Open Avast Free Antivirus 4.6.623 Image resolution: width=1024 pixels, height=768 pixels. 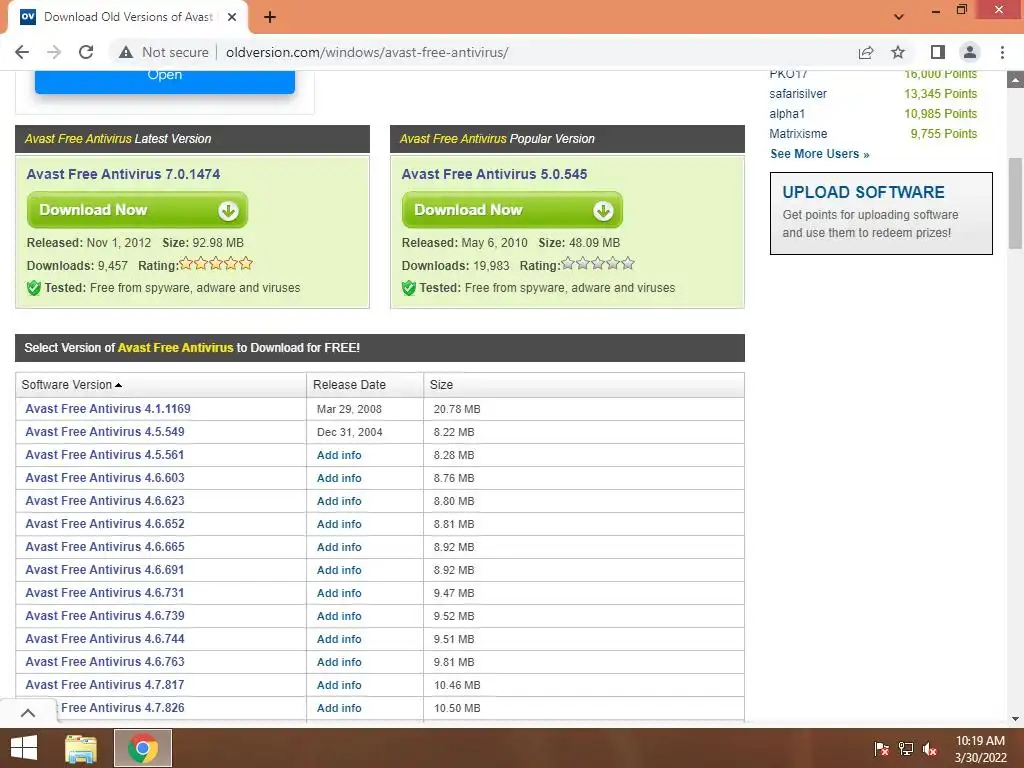point(104,501)
